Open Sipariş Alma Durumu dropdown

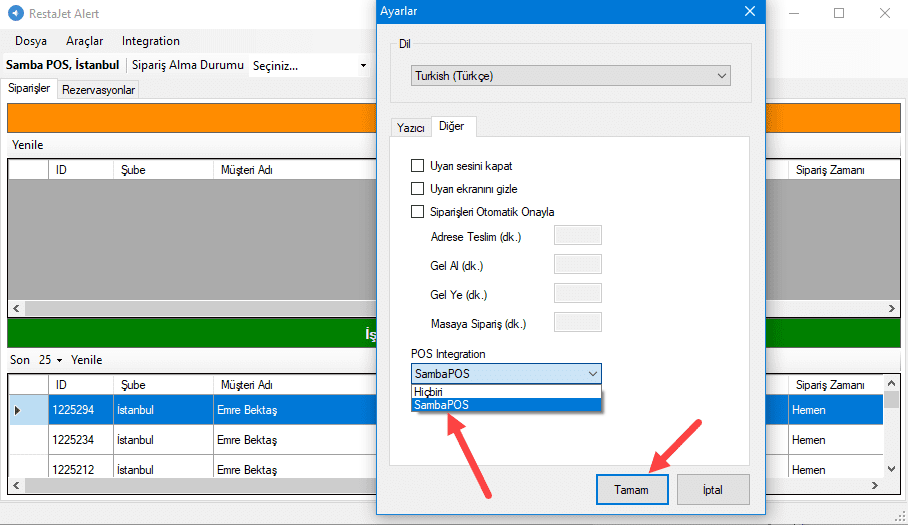[309, 66]
